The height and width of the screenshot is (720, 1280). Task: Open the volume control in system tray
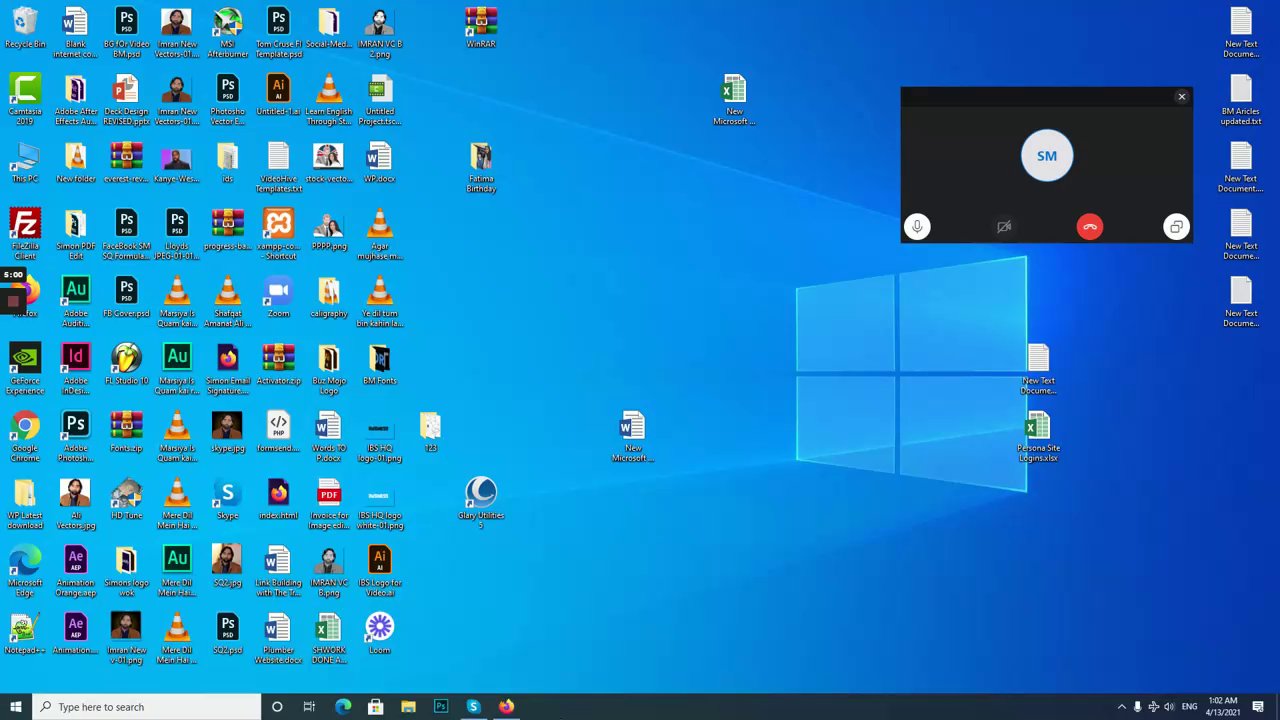click(x=1169, y=707)
